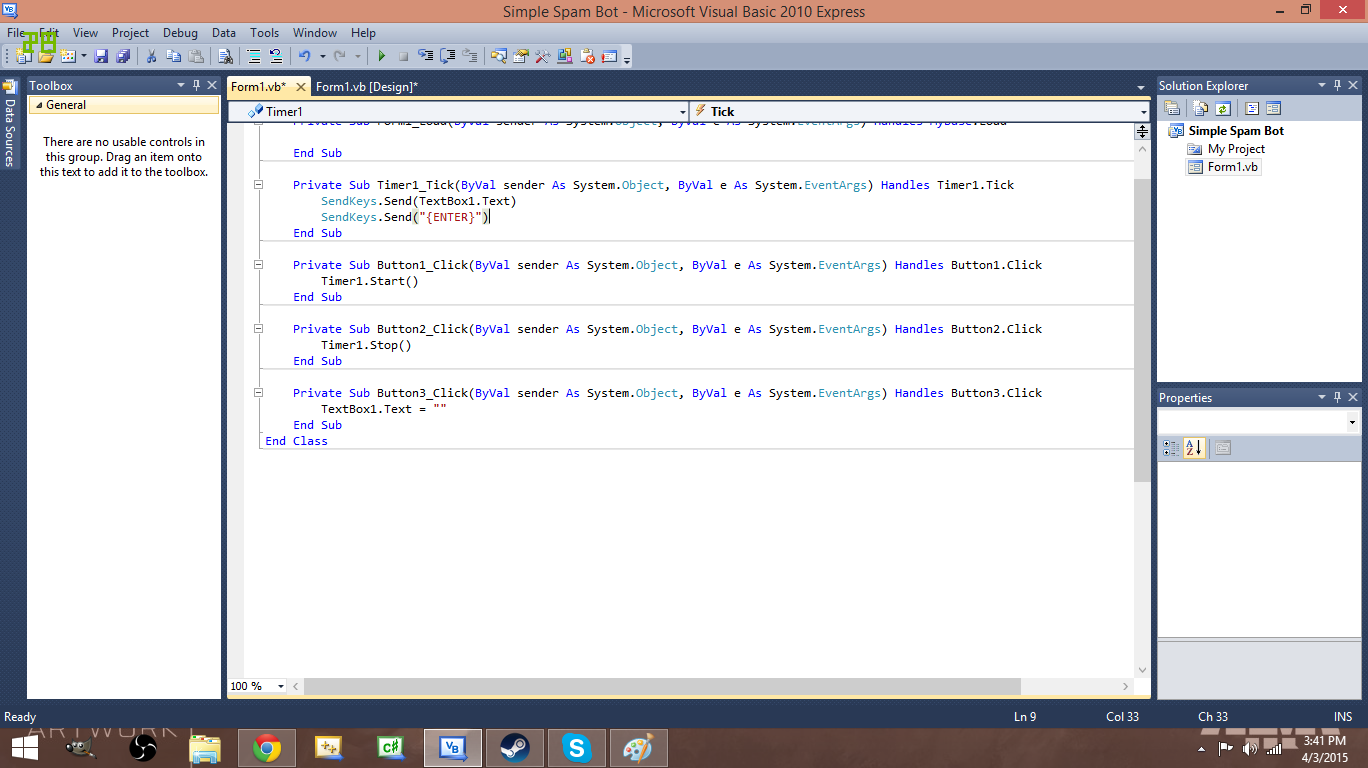Viewport: 1368px width, 768px height.
Task: Open the Undo history dropdown arrow
Action: (x=322, y=56)
